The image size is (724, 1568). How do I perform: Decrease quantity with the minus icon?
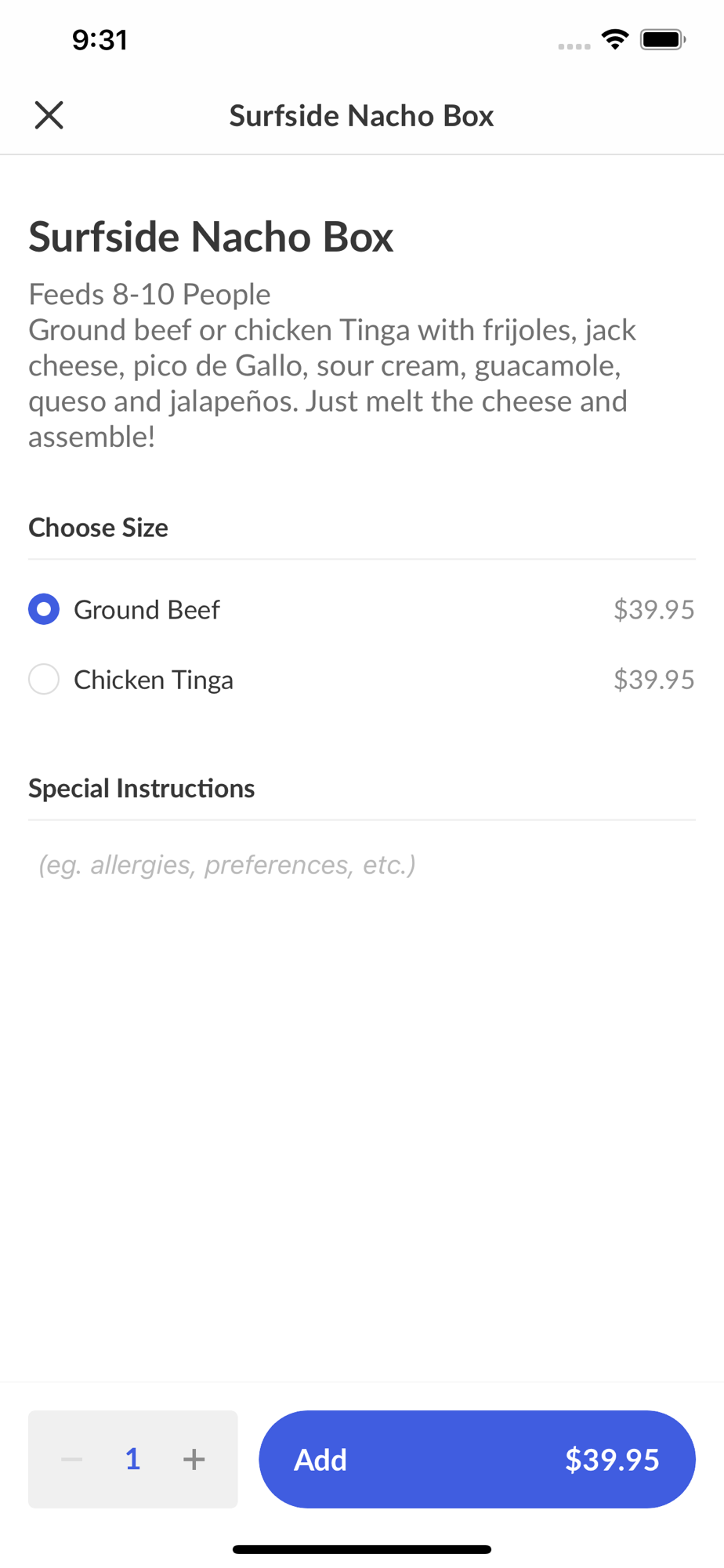(72, 1459)
